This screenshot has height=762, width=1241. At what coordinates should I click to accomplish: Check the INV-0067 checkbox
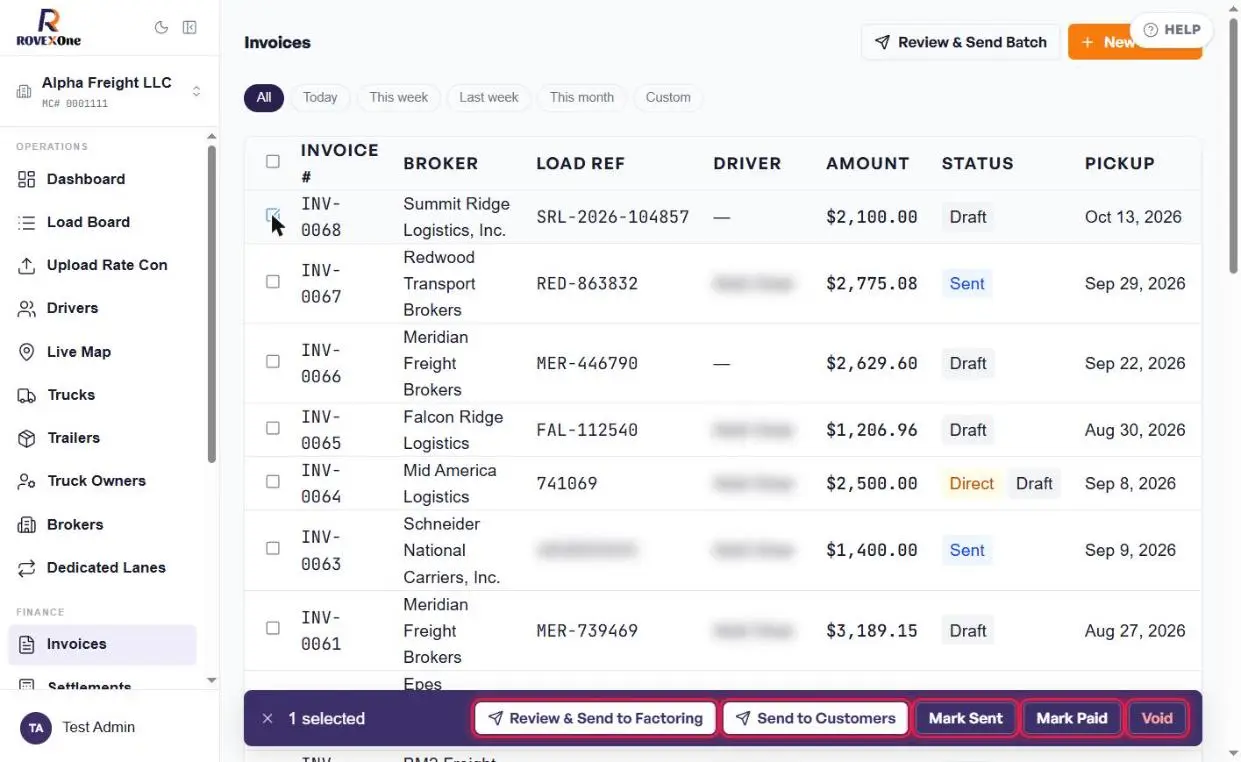tap(273, 282)
